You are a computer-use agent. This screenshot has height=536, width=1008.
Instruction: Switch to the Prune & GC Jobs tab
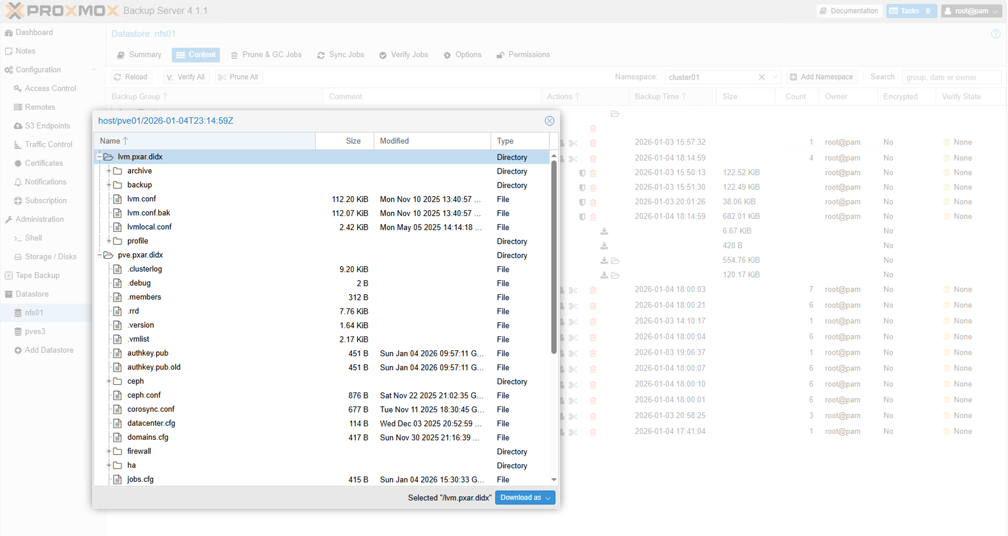coord(266,55)
